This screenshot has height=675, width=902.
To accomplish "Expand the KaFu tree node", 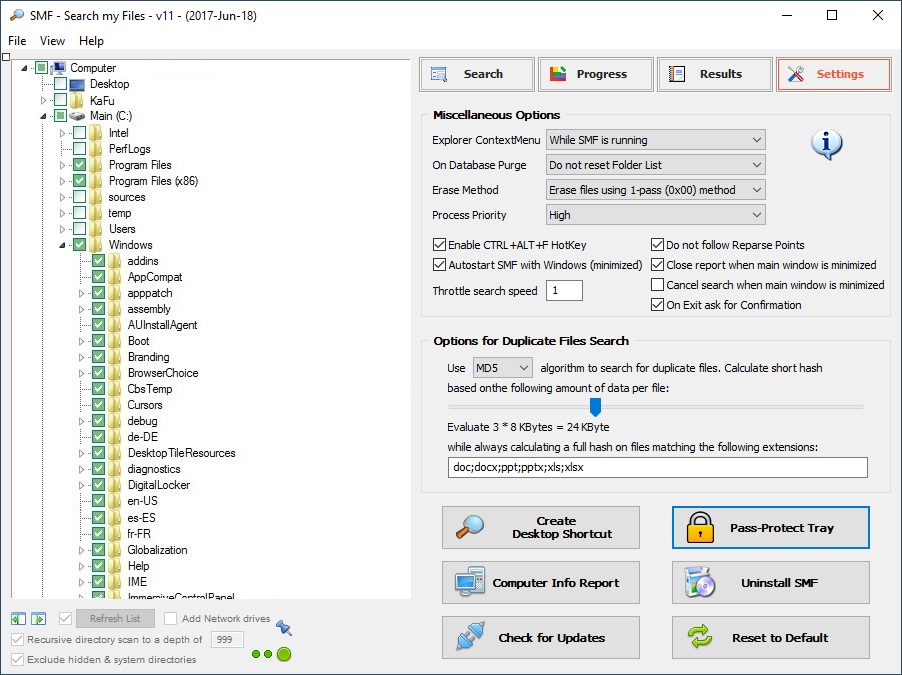I will [43, 100].
